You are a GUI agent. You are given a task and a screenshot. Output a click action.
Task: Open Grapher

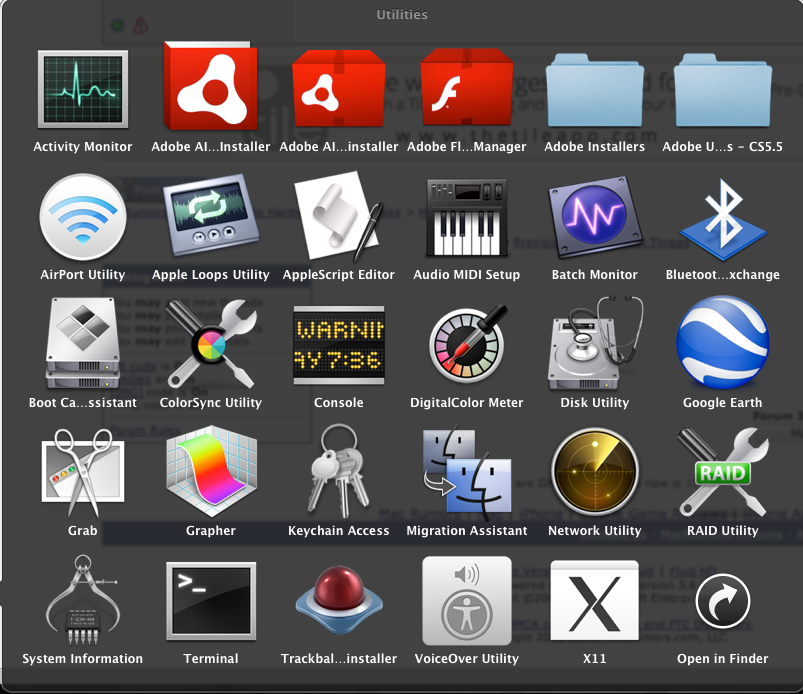[210, 472]
